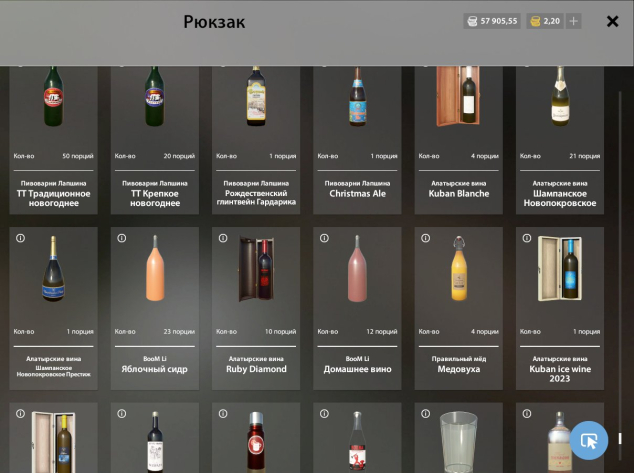The image size is (634, 473).
Task: Click info icon on Медовуха card
Action: [x=425, y=238]
